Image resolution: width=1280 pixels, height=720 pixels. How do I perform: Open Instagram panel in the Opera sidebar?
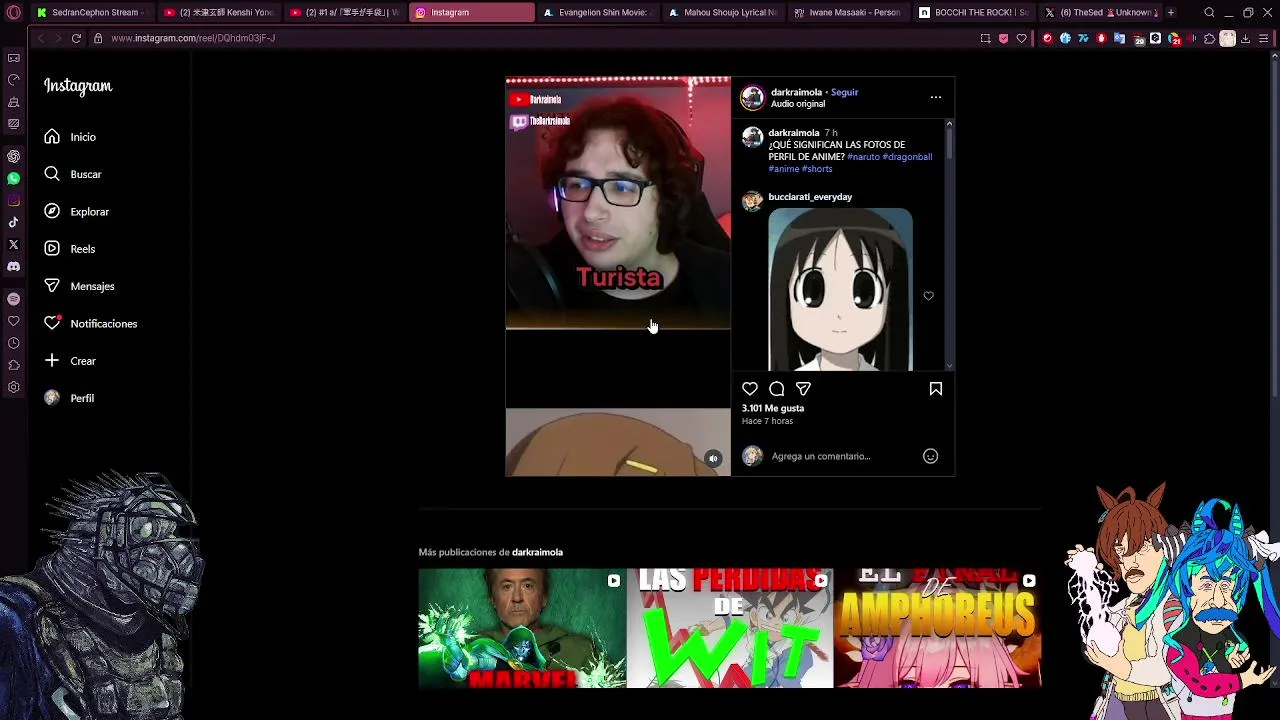tap(13, 201)
